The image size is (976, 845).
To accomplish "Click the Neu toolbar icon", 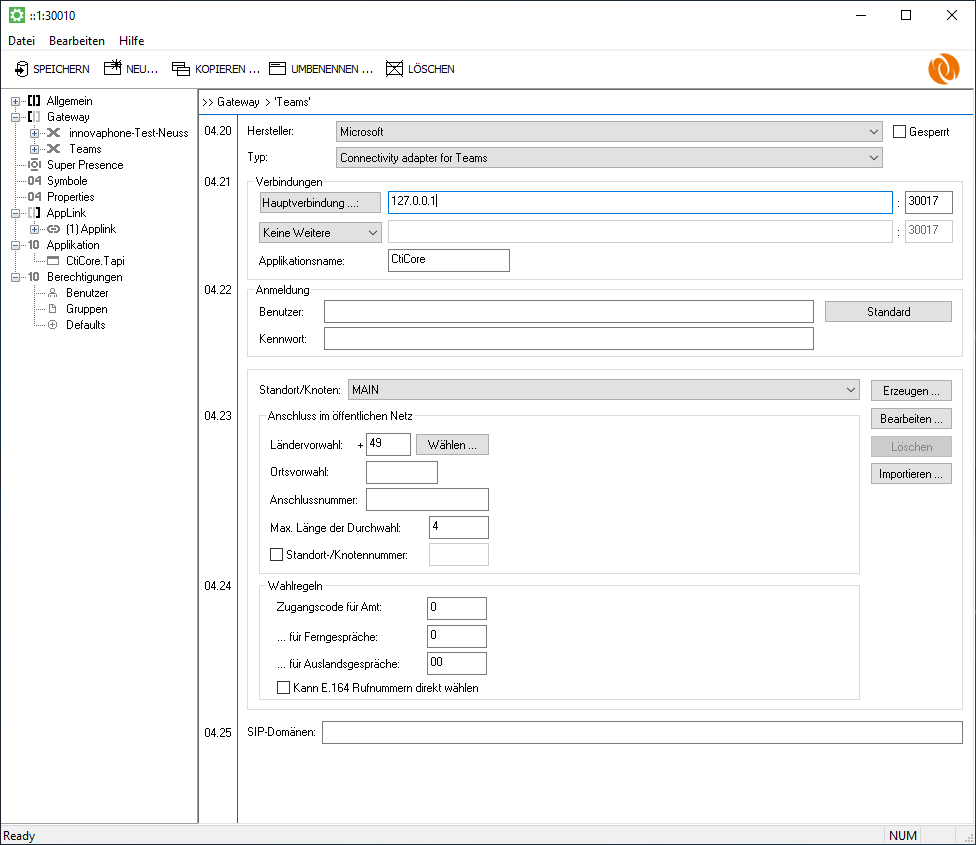I will pyautogui.click(x=113, y=69).
